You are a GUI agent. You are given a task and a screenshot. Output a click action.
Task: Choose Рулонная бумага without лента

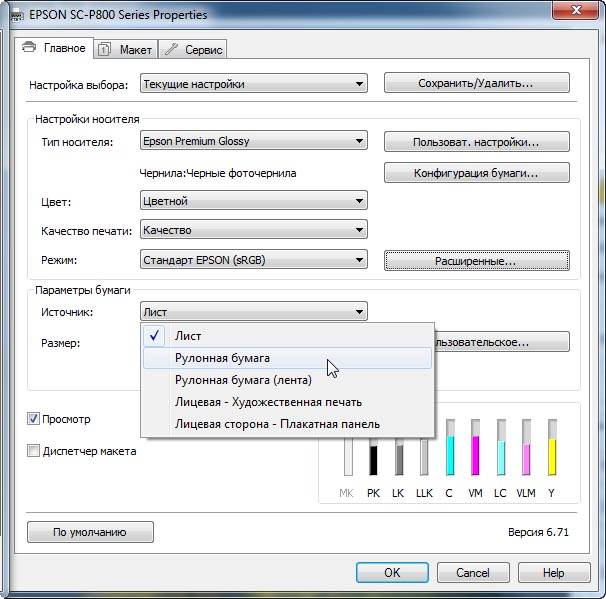point(287,358)
